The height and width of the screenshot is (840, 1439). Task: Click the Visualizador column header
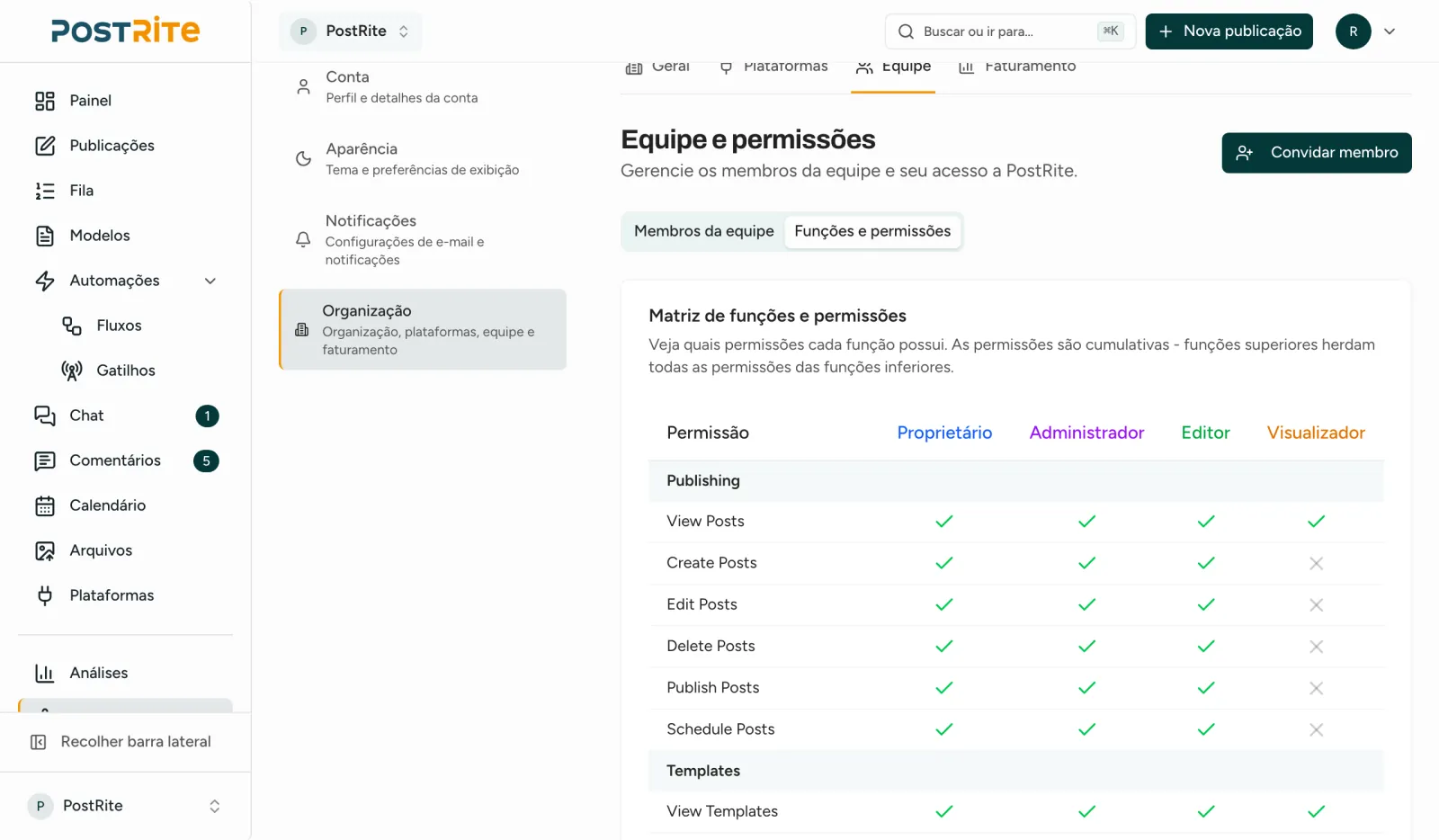point(1316,433)
